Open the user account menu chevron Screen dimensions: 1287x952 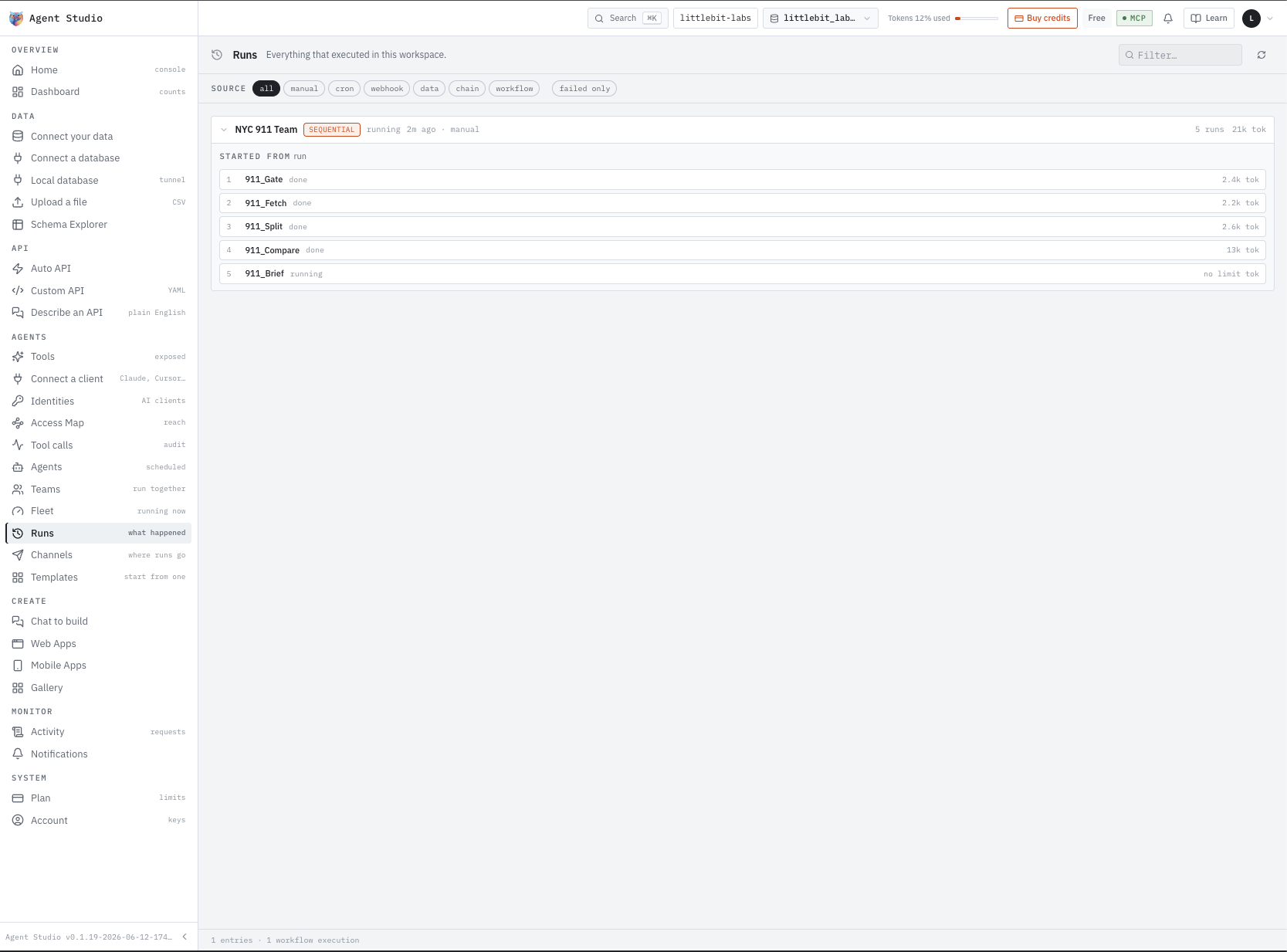click(x=1270, y=19)
